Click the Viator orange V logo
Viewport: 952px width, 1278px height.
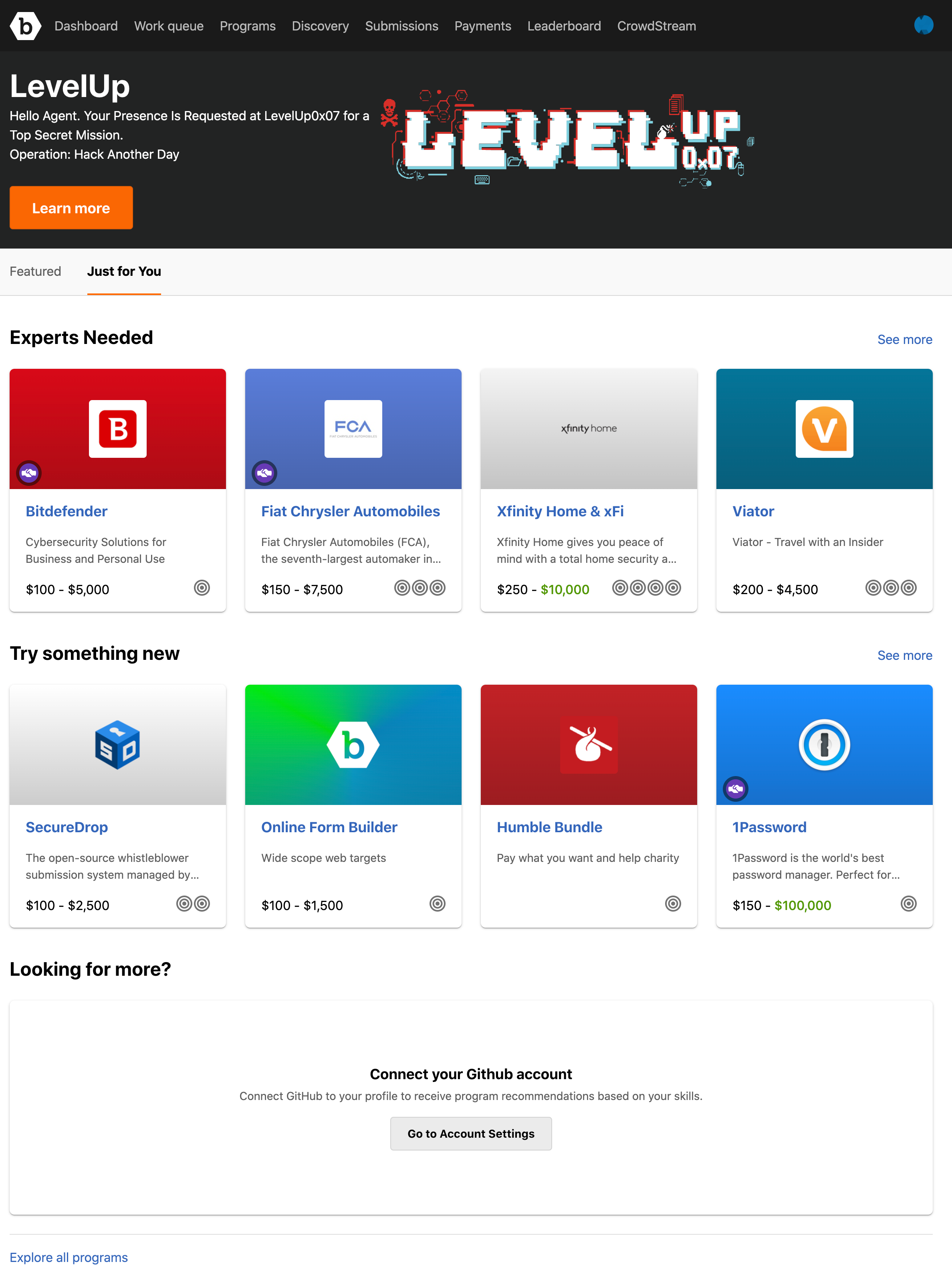824,429
